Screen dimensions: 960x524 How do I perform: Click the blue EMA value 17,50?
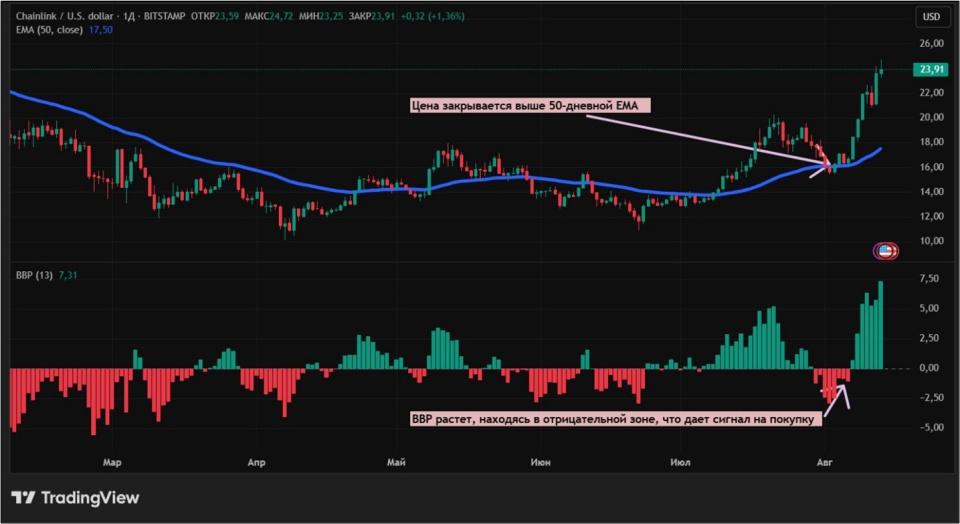pyautogui.click(x=100, y=29)
